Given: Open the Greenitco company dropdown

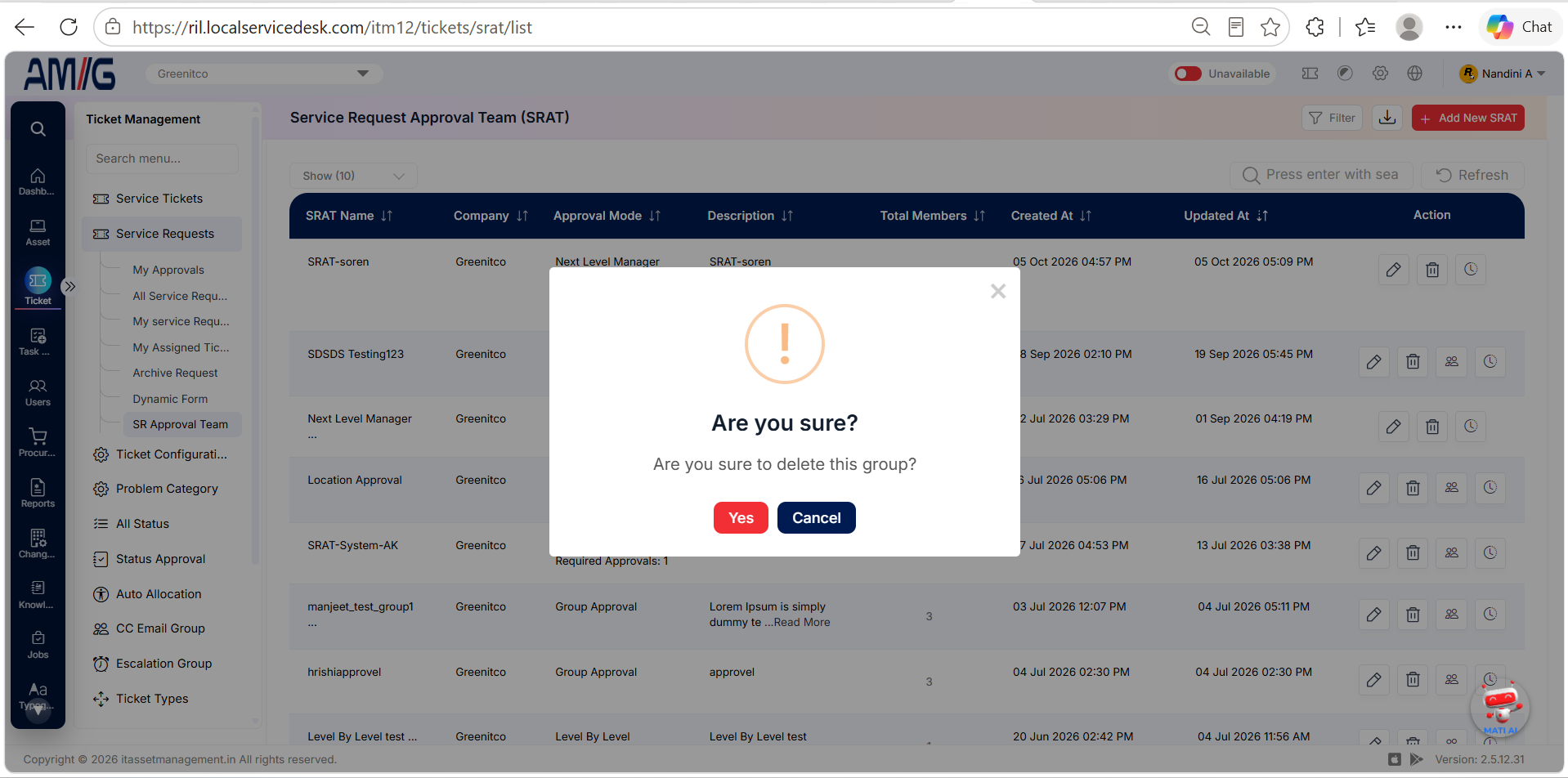Looking at the screenshot, I should pos(264,74).
